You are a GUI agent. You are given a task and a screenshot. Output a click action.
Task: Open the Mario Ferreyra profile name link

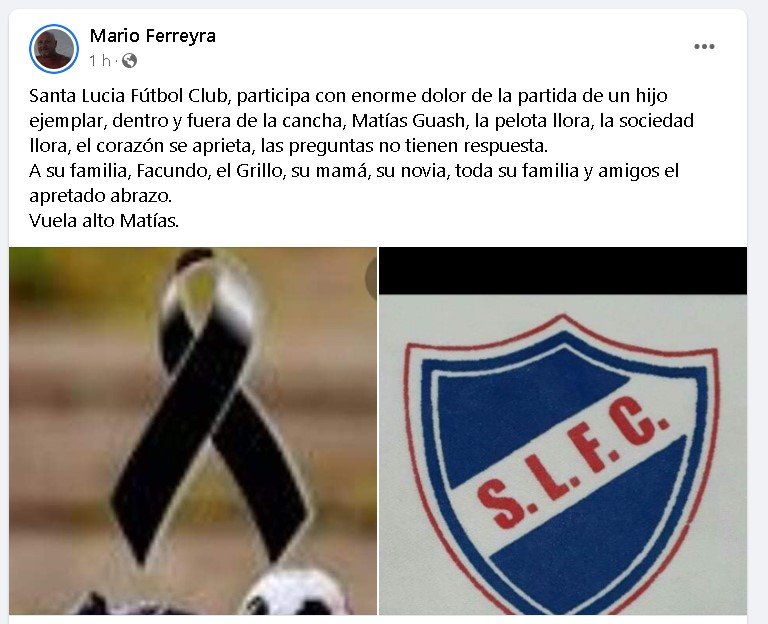pyautogui.click(x=152, y=36)
